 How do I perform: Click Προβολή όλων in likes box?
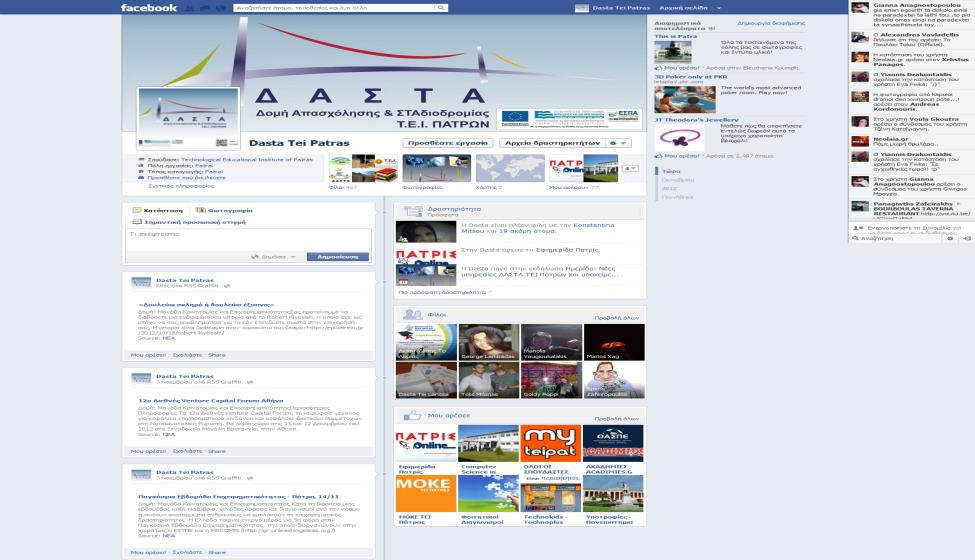[616, 418]
